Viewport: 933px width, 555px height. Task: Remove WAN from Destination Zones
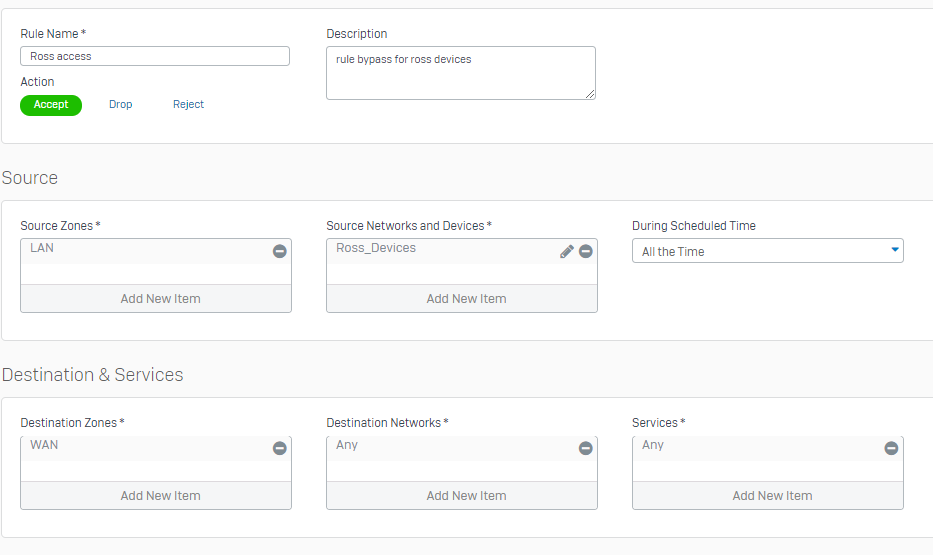click(280, 448)
